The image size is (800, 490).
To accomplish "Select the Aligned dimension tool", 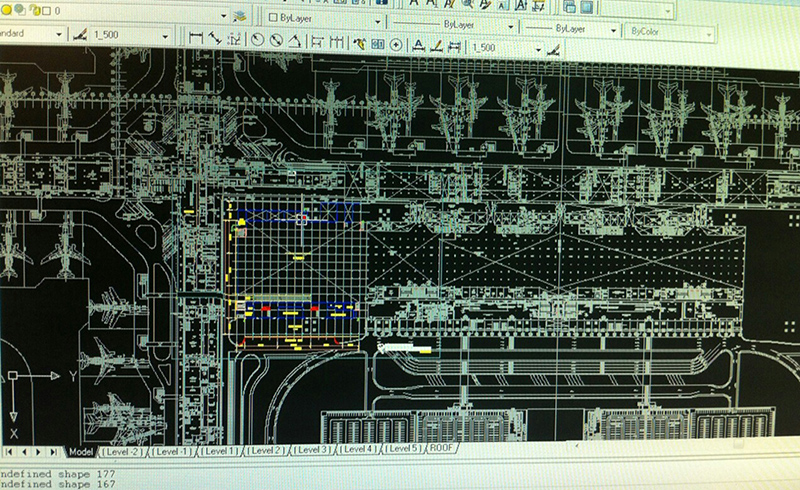I will tap(215, 42).
